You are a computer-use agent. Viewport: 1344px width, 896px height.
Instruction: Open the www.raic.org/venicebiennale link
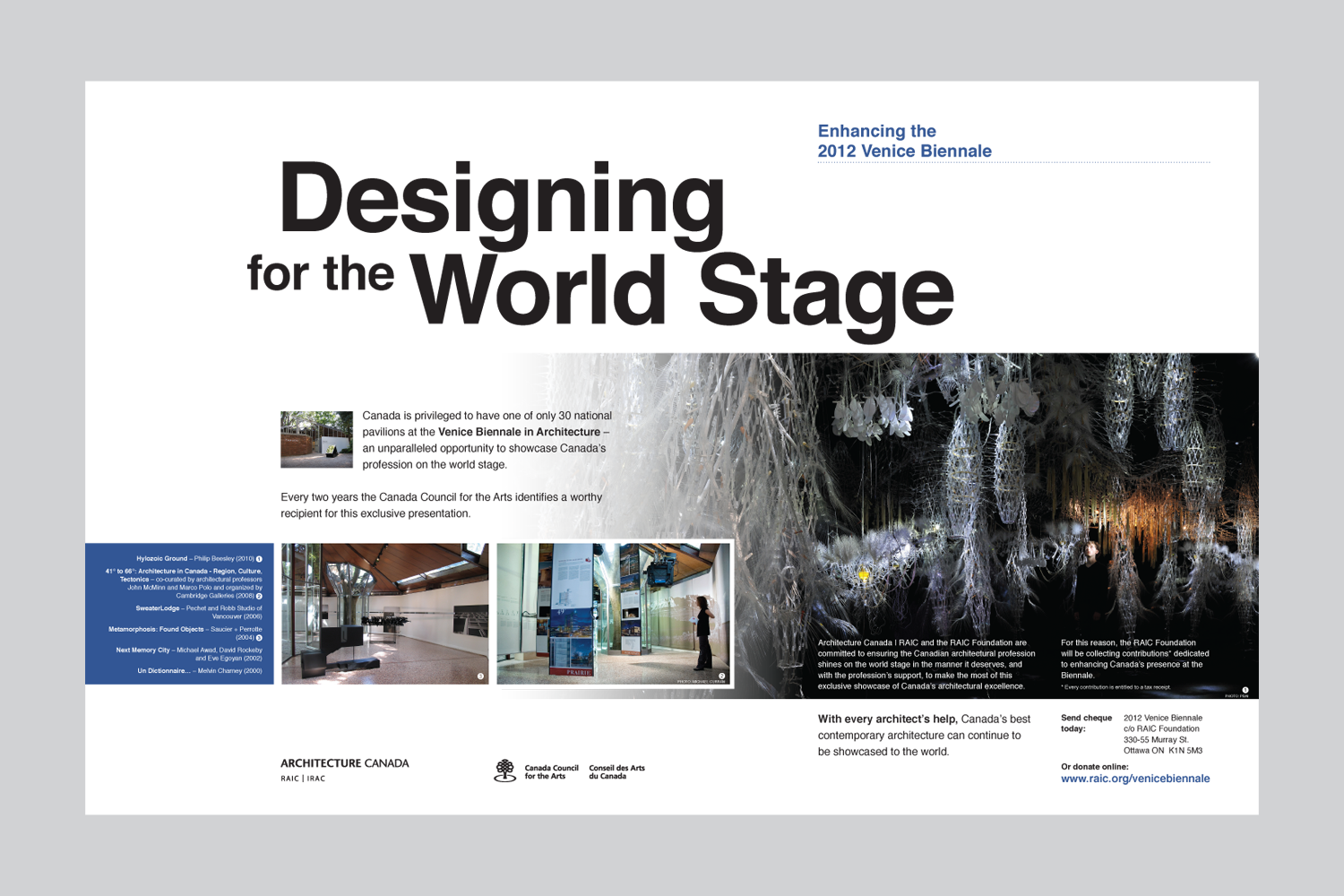[x=1134, y=779]
